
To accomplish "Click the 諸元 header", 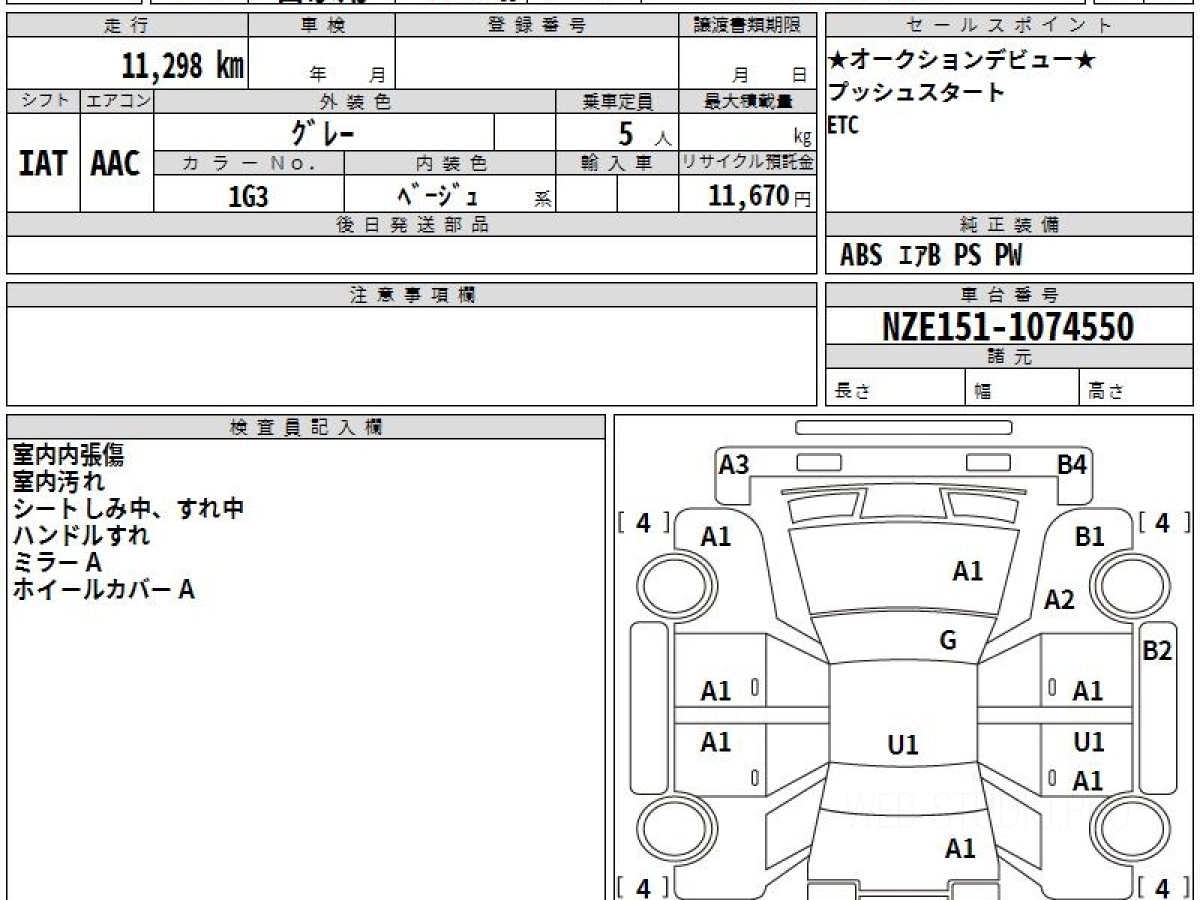I will click(x=1009, y=357).
